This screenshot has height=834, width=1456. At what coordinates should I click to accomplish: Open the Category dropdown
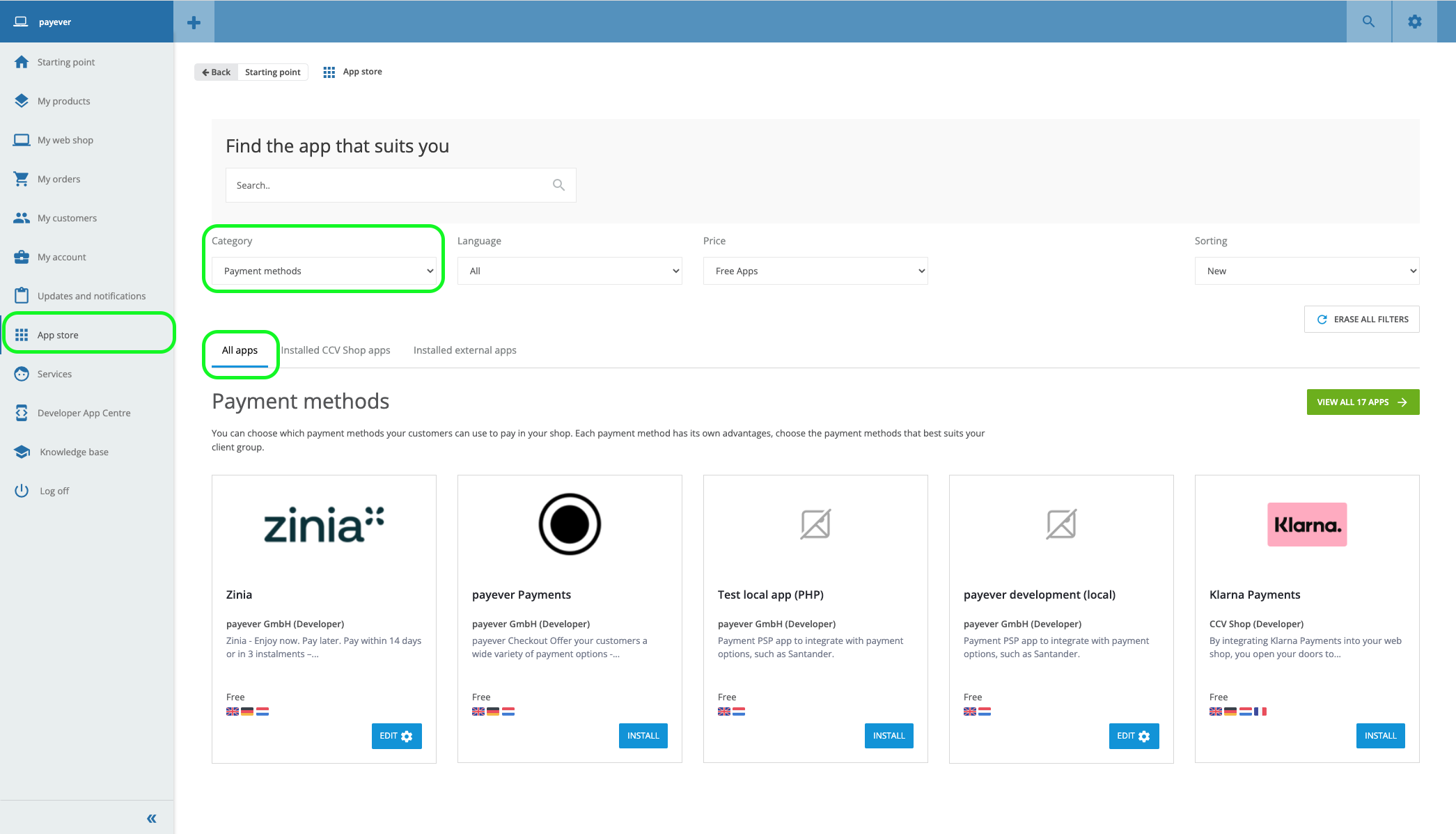coord(324,271)
